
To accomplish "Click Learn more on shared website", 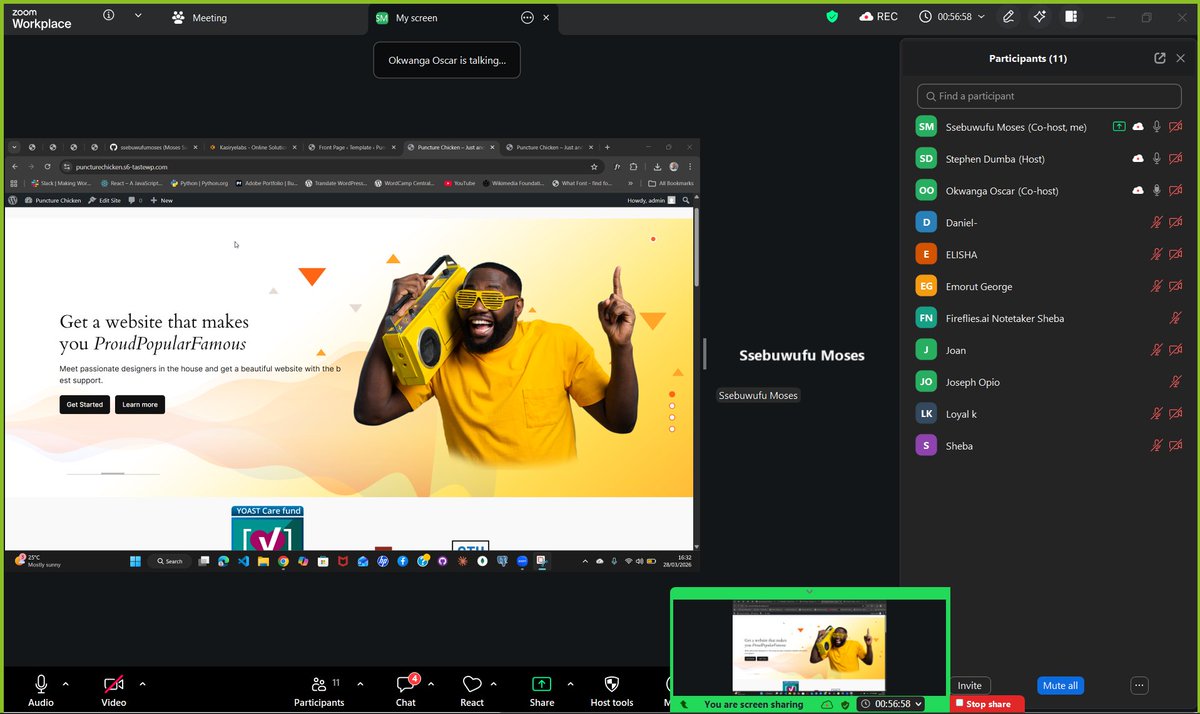I will tap(140, 405).
